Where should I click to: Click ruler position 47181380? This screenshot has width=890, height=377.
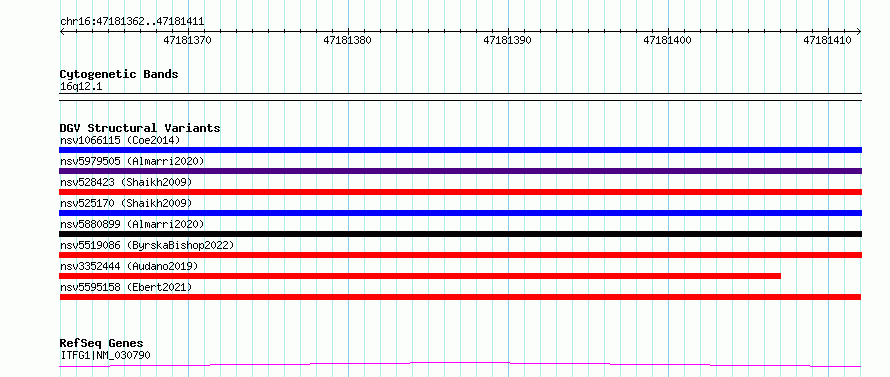347,40
